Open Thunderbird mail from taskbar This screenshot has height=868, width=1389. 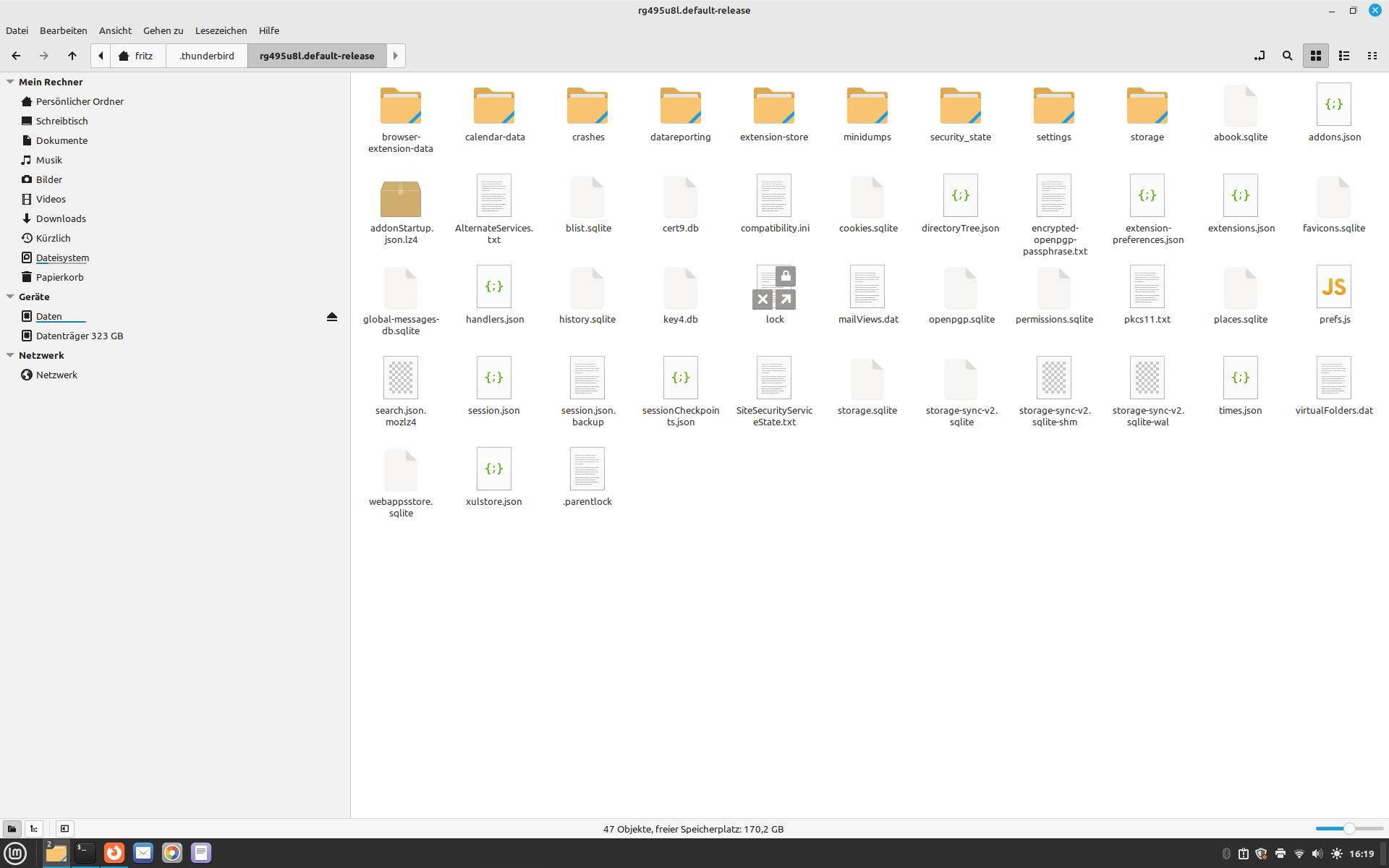coord(143,853)
